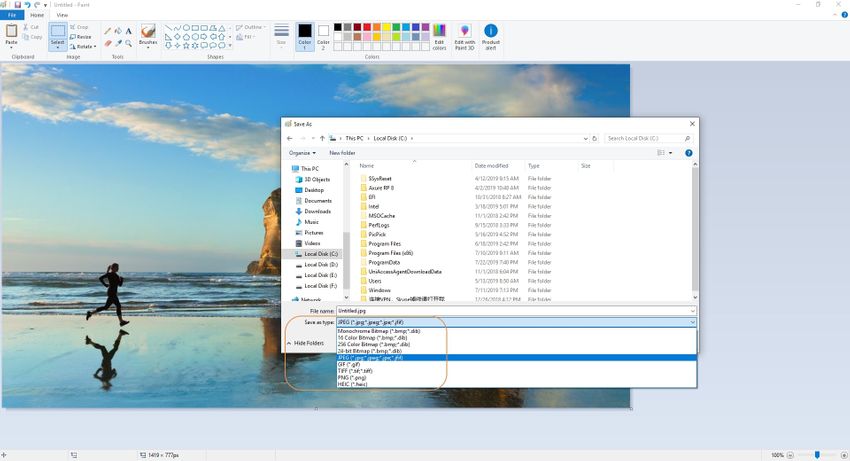The width and height of the screenshot is (850, 461).
Task: Open the File menu
Action: pyautogui.click(x=12, y=15)
